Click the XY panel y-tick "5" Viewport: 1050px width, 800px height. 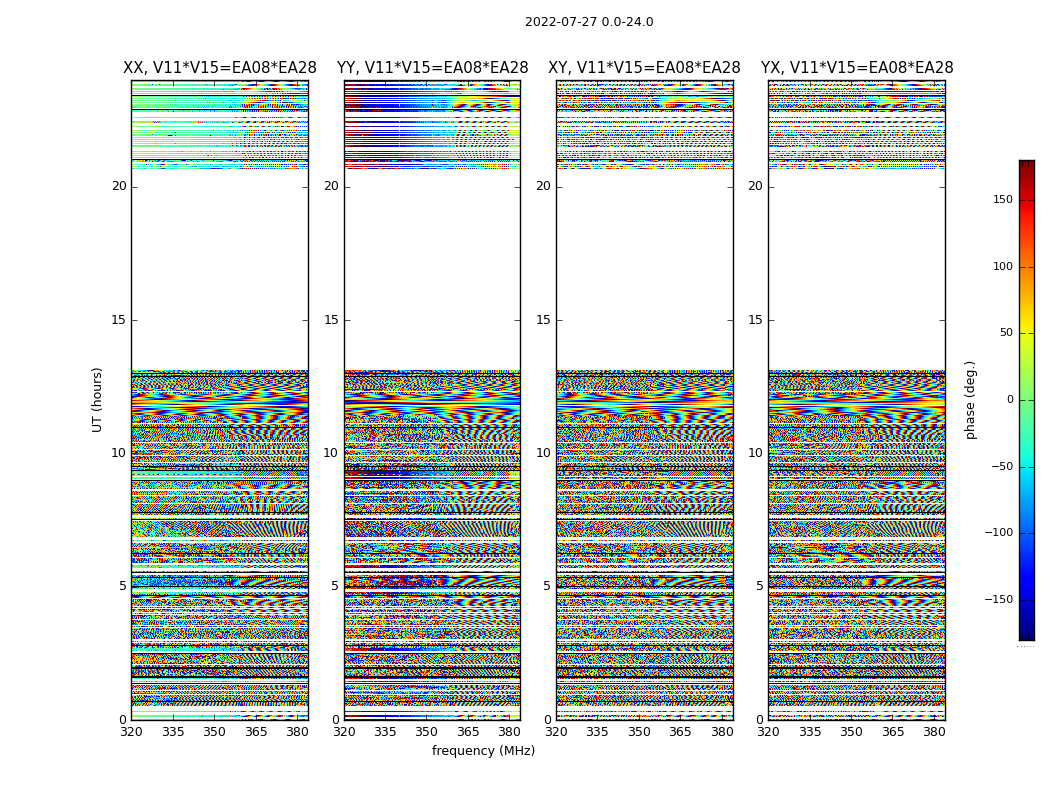pos(547,586)
